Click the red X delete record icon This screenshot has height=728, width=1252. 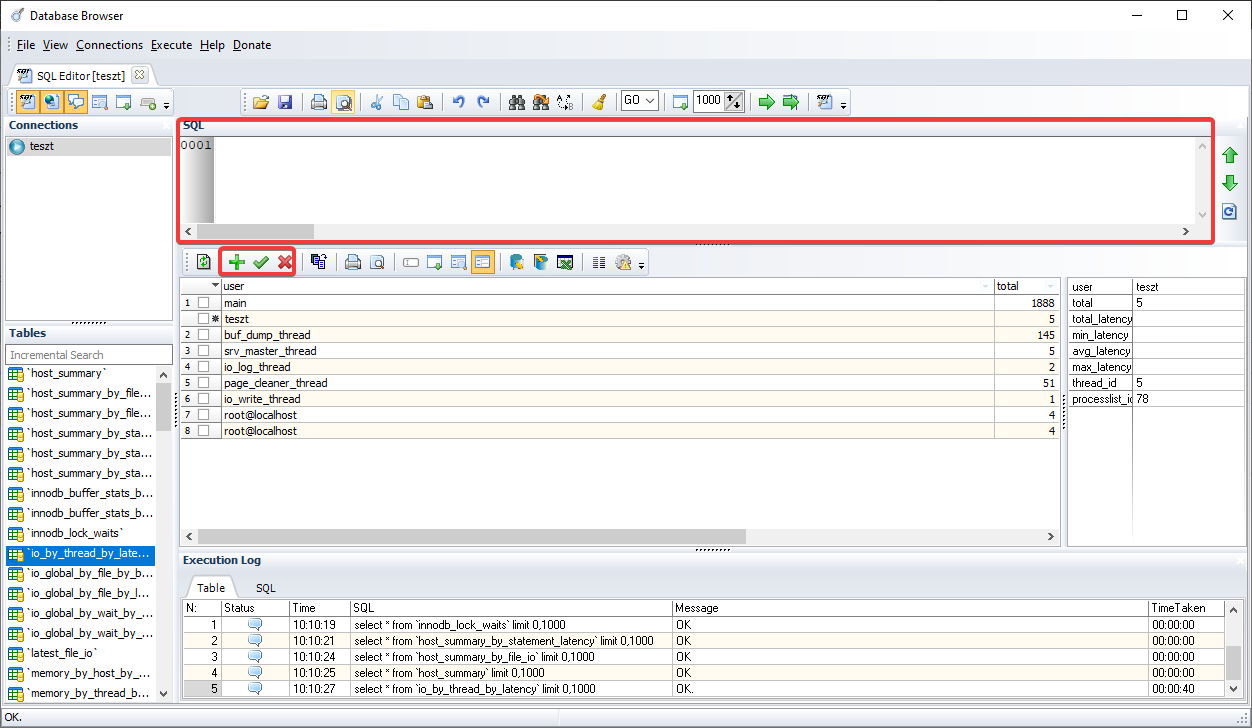click(285, 262)
